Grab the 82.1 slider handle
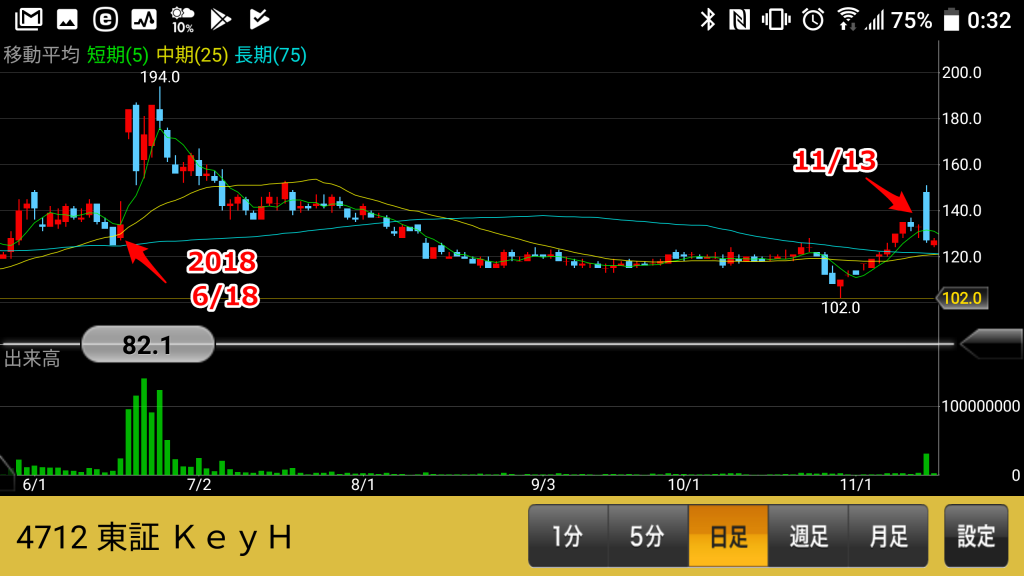Image resolution: width=1024 pixels, height=576 pixels. pyautogui.click(x=148, y=344)
